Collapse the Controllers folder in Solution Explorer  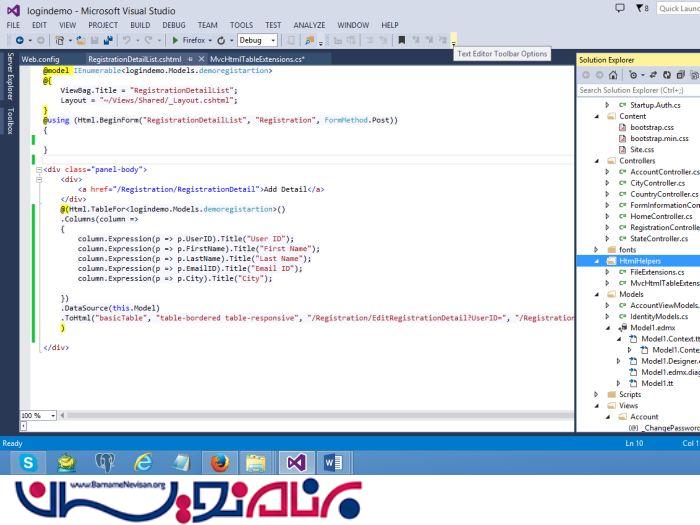[598, 160]
